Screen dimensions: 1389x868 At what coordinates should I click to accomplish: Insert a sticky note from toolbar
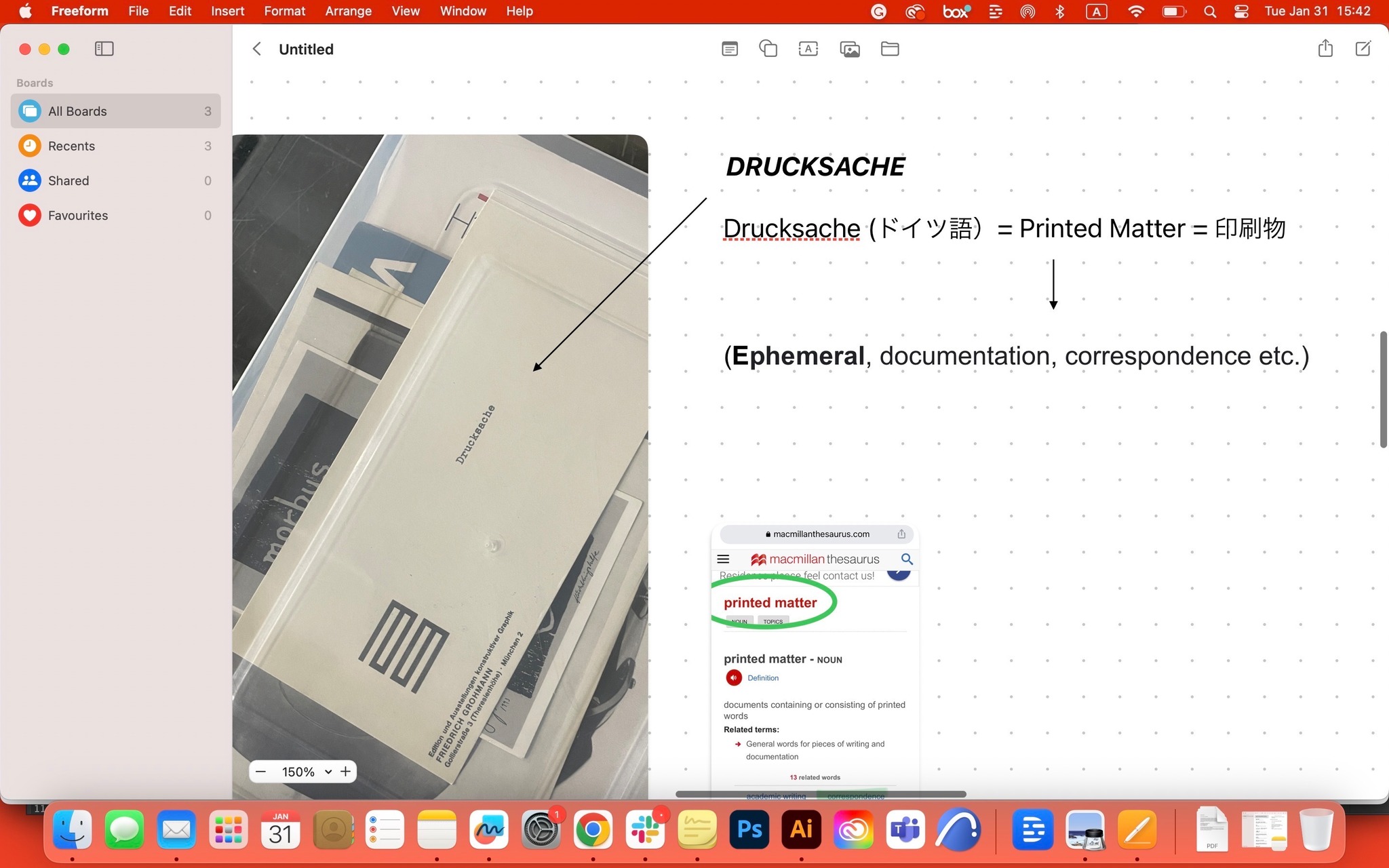tap(730, 49)
